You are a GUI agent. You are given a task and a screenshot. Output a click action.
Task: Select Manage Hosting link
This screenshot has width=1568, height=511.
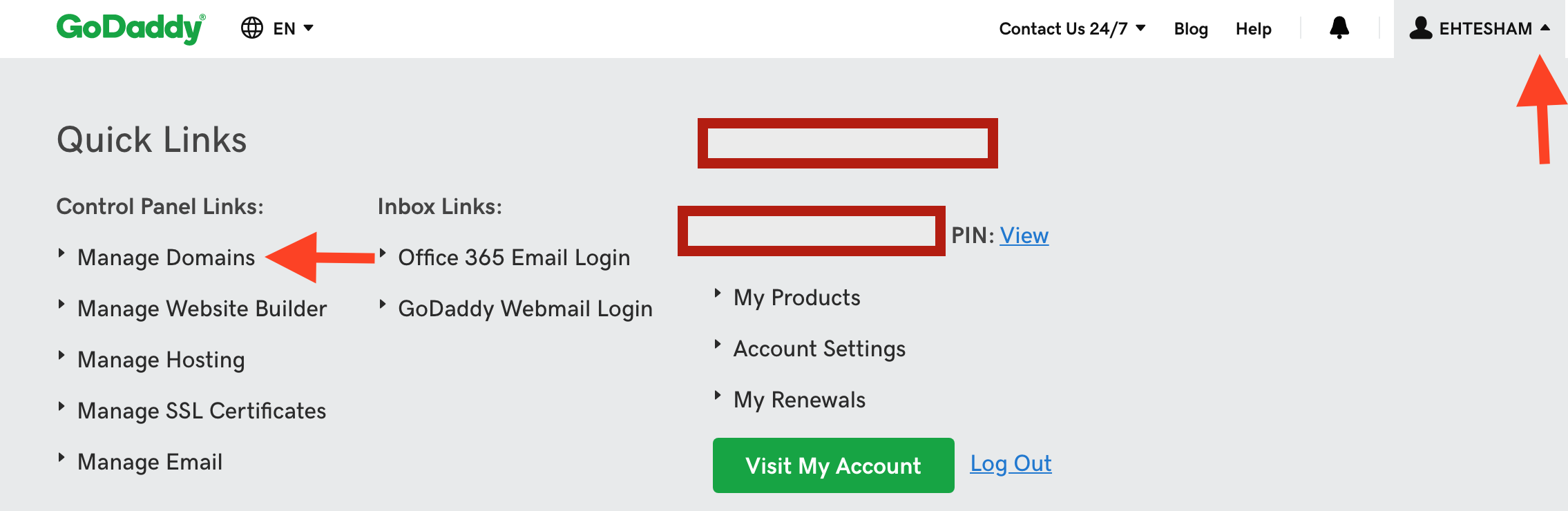tap(161, 360)
